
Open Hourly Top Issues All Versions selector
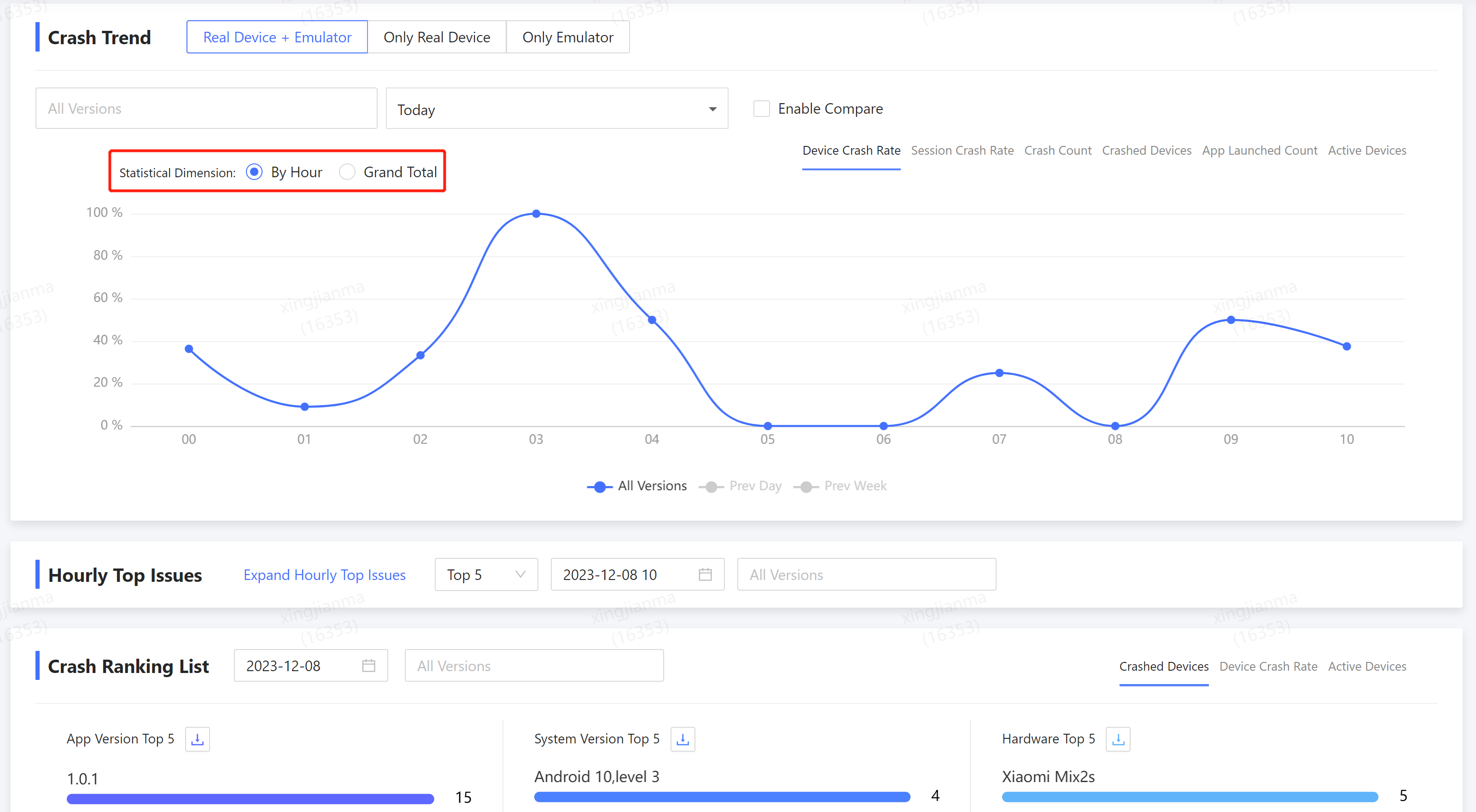[866, 574]
